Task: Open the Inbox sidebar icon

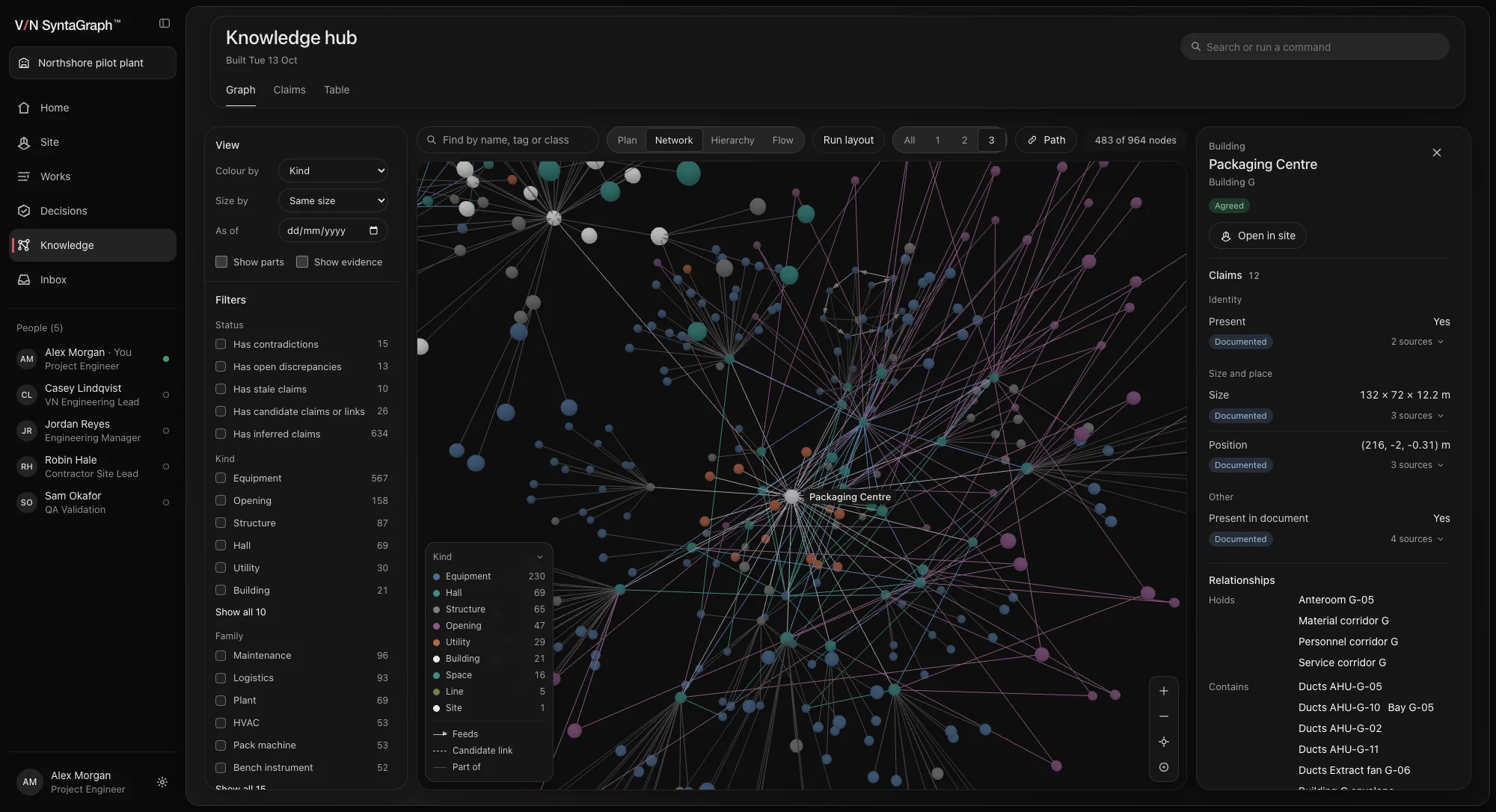Action: pyautogui.click(x=24, y=280)
